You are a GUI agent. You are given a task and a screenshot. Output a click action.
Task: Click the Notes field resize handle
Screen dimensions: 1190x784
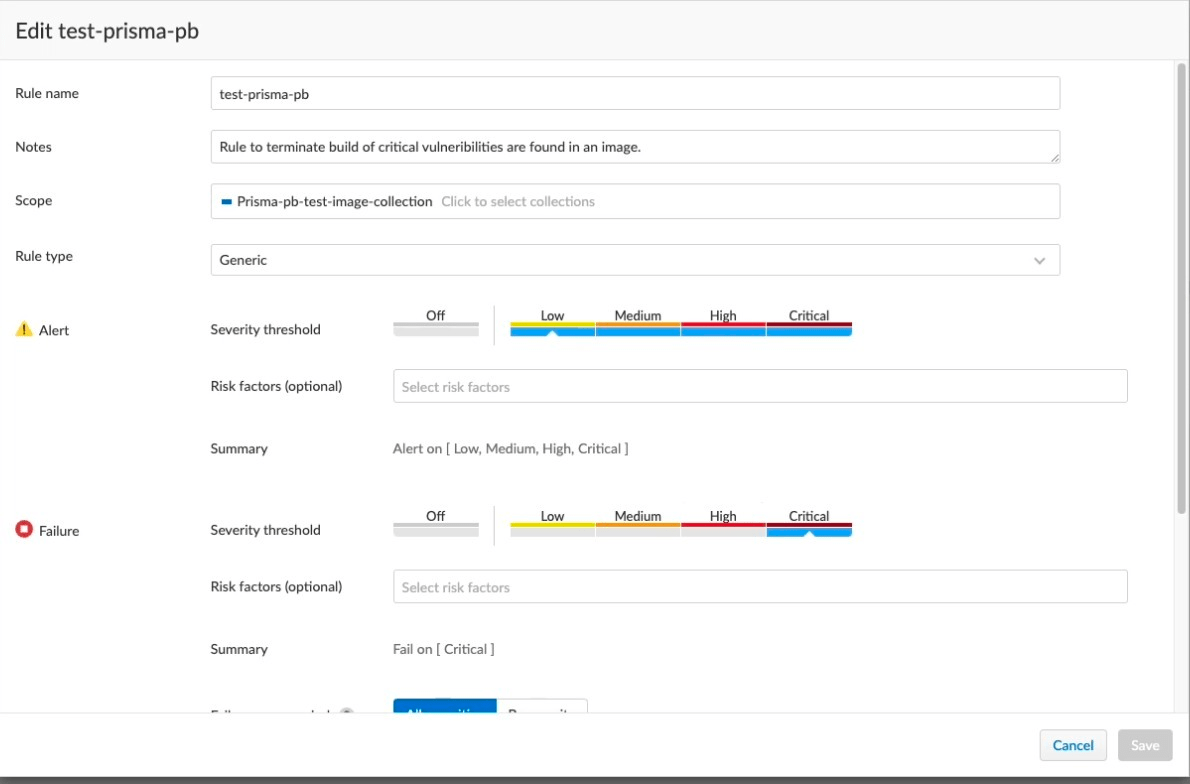point(1053,156)
